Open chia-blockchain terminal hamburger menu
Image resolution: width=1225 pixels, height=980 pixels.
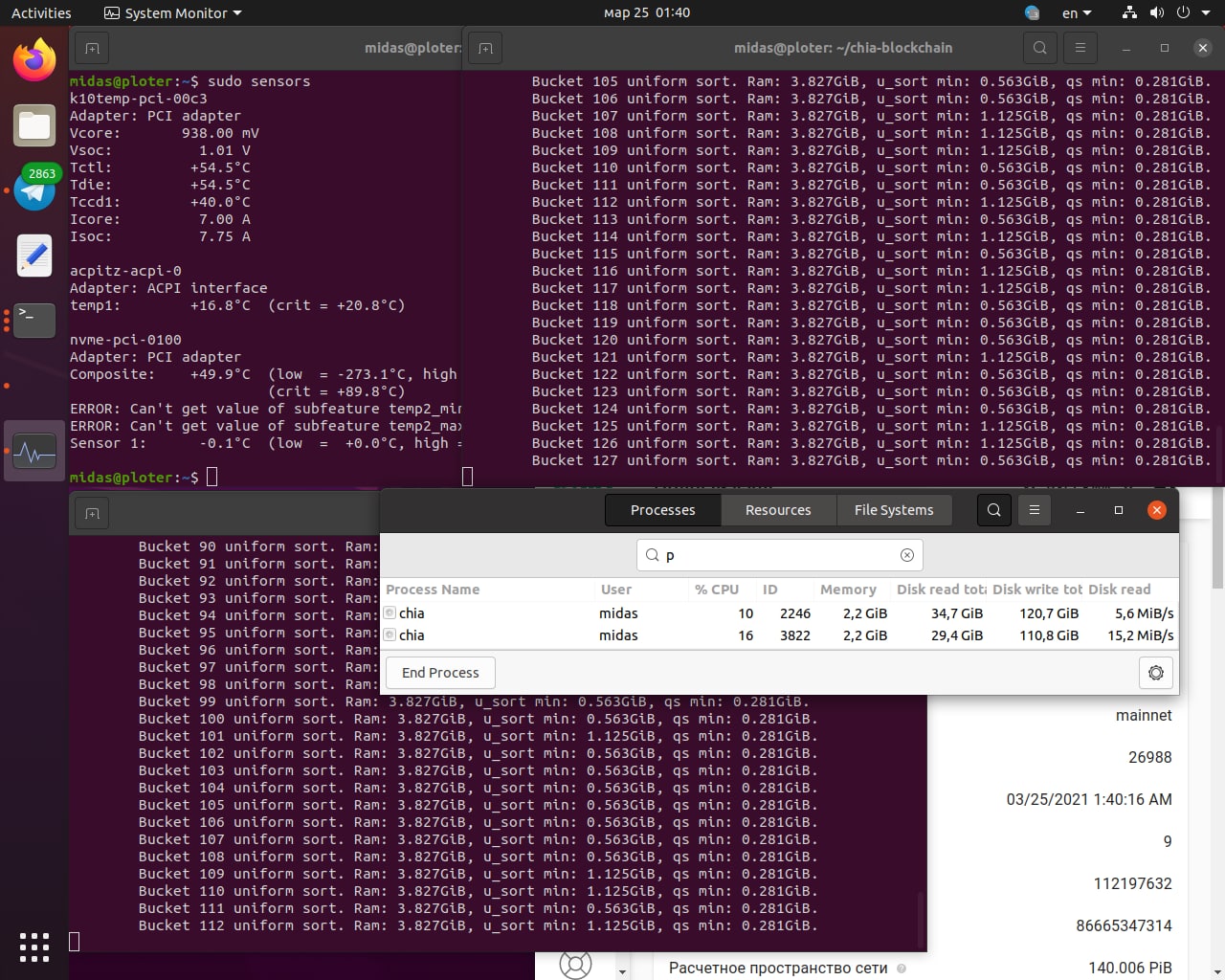point(1080,47)
